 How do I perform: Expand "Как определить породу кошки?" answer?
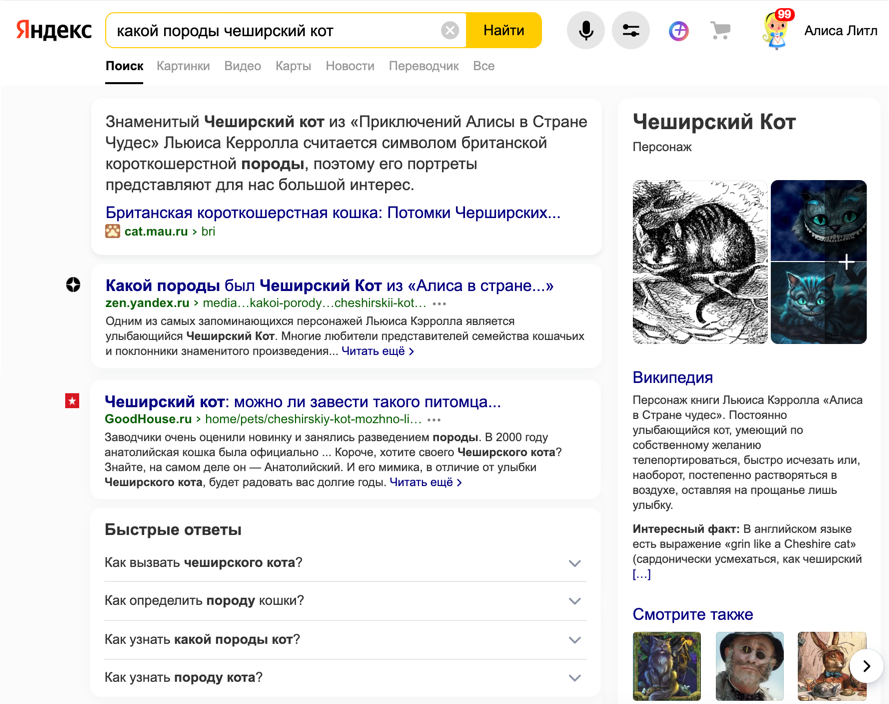pos(574,601)
